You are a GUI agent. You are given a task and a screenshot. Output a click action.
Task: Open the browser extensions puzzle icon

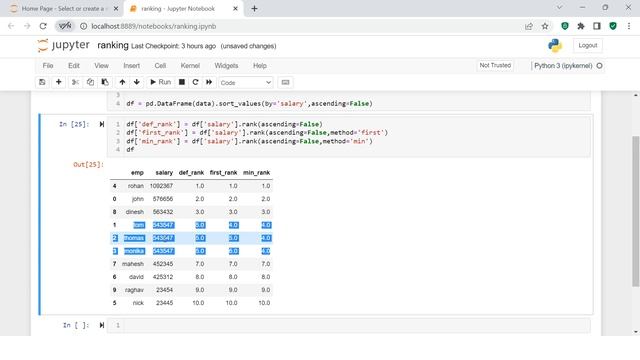581,26
